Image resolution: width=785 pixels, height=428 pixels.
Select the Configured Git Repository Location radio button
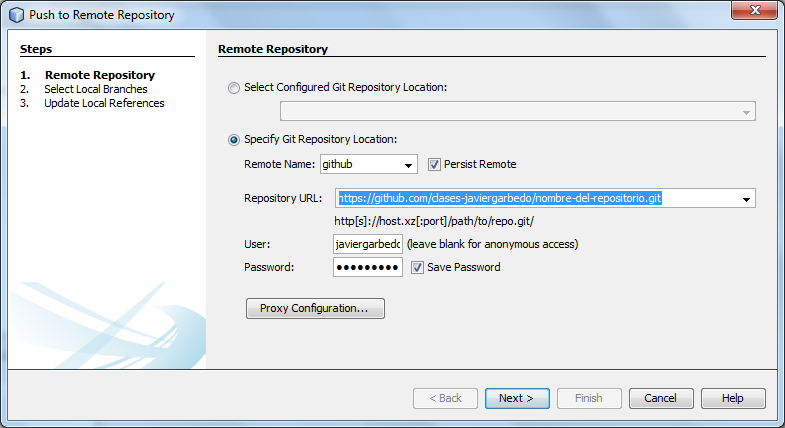click(x=234, y=88)
